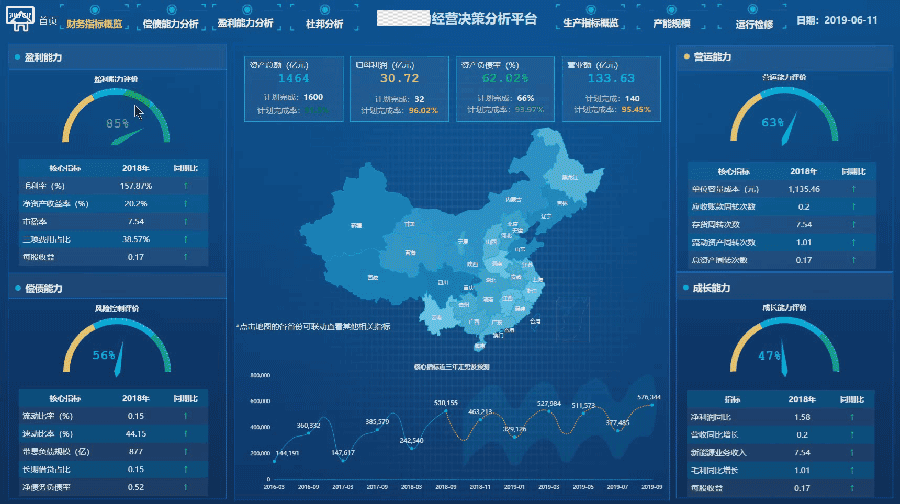Click the 144,191 point on the line chart
This screenshot has height=504, width=900.
[x=274, y=461]
